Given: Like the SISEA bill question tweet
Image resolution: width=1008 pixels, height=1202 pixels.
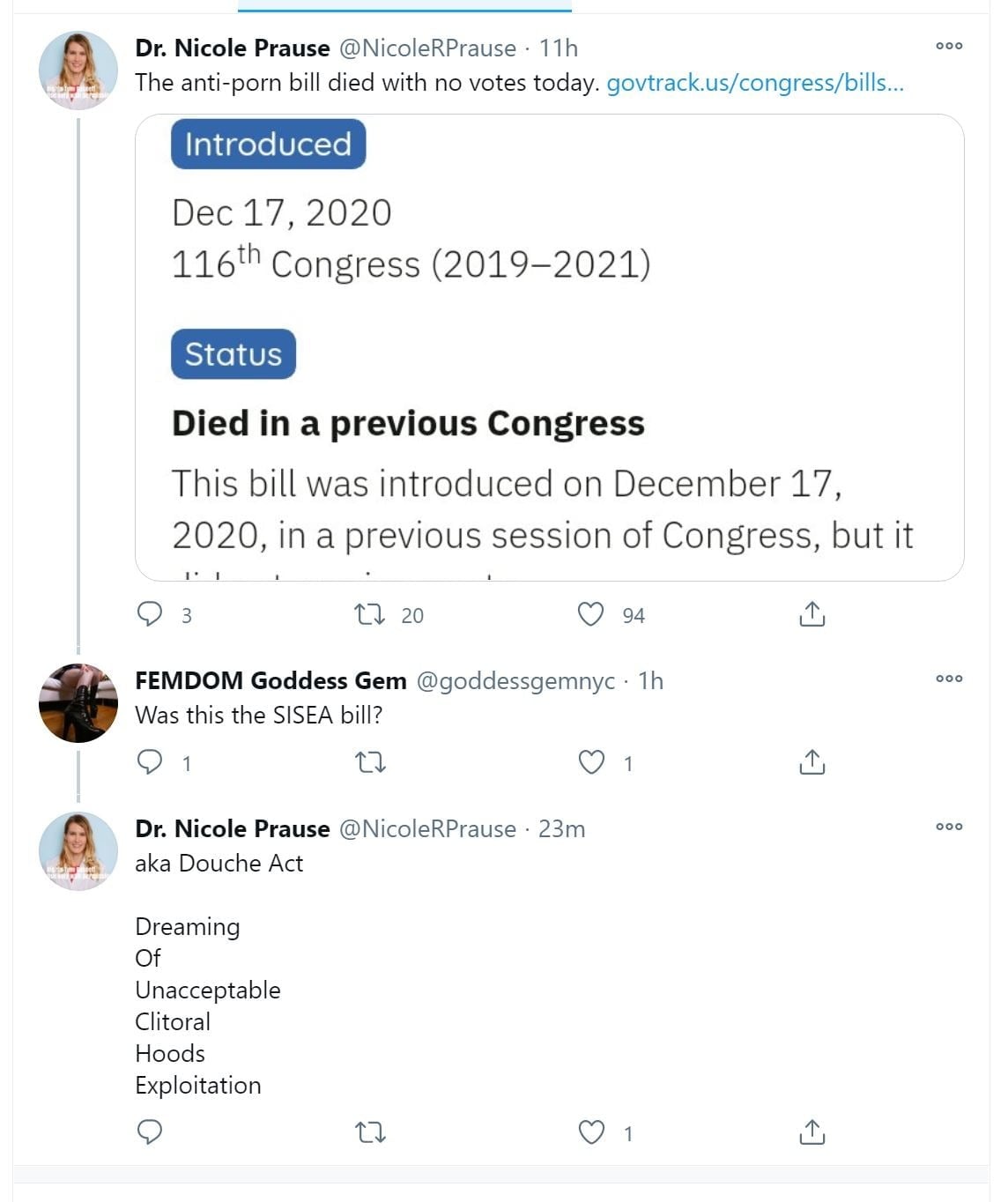Looking at the screenshot, I should tap(590, 761).
